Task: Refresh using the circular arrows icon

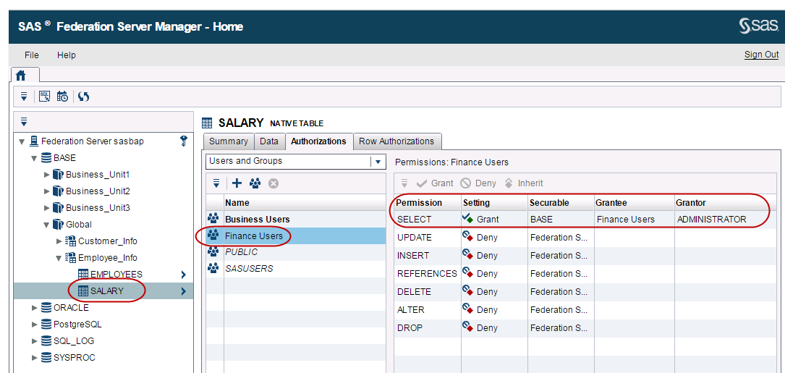Action: click(84, 96)
